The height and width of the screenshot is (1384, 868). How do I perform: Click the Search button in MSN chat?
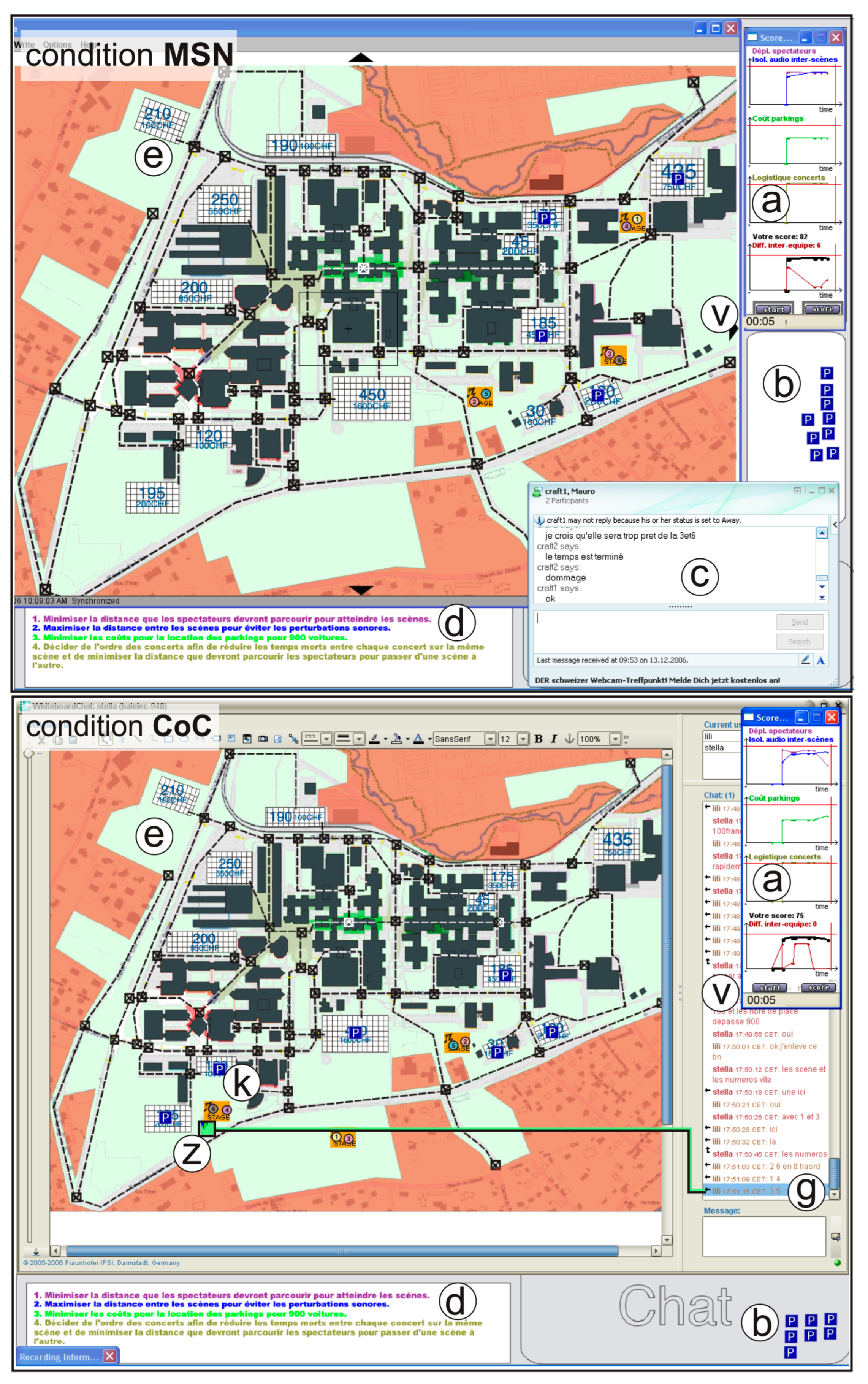(x=799, y=641)
